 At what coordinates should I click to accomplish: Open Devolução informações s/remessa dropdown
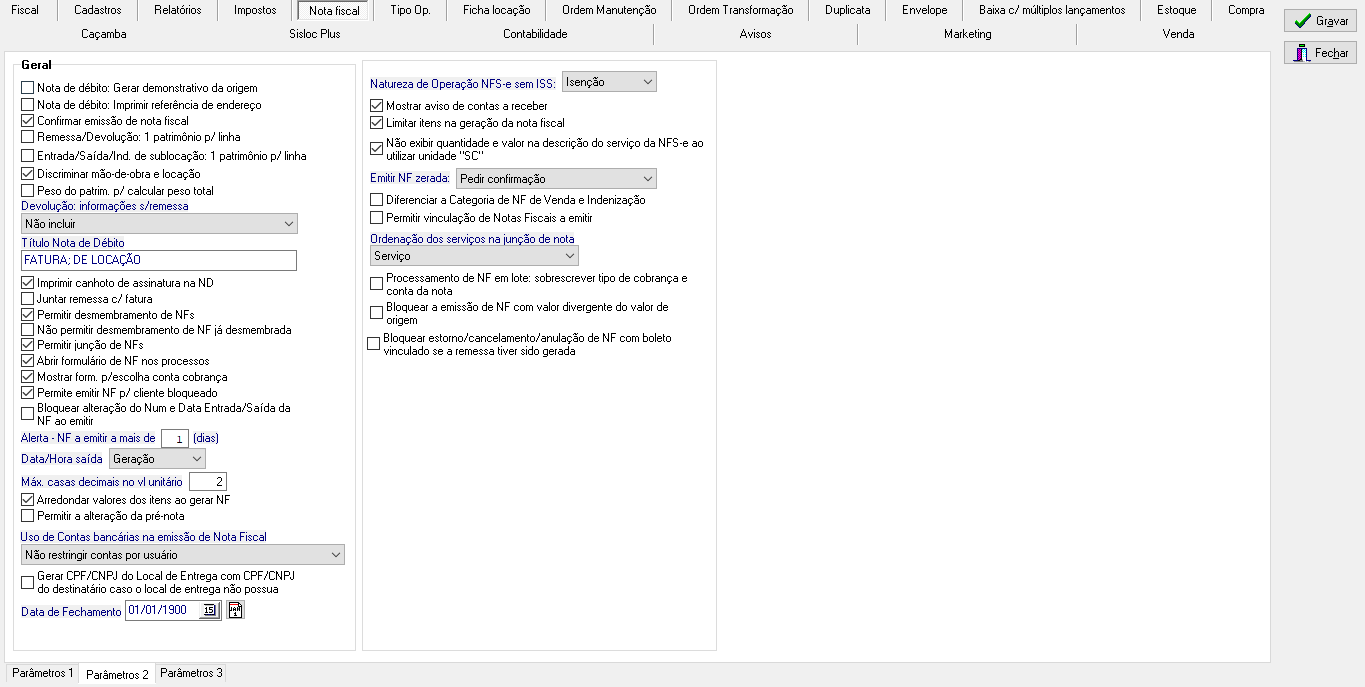159,224
